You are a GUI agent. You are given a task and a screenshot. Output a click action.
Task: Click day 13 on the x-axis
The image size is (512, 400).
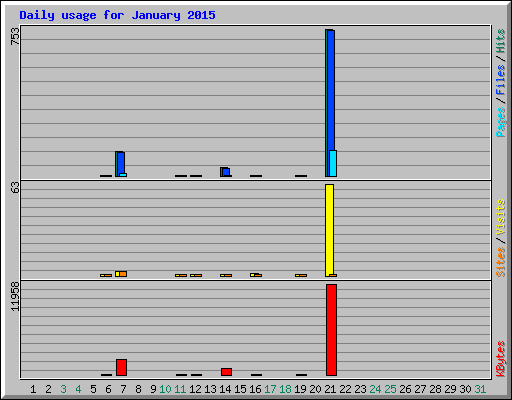tap(210, 389)
